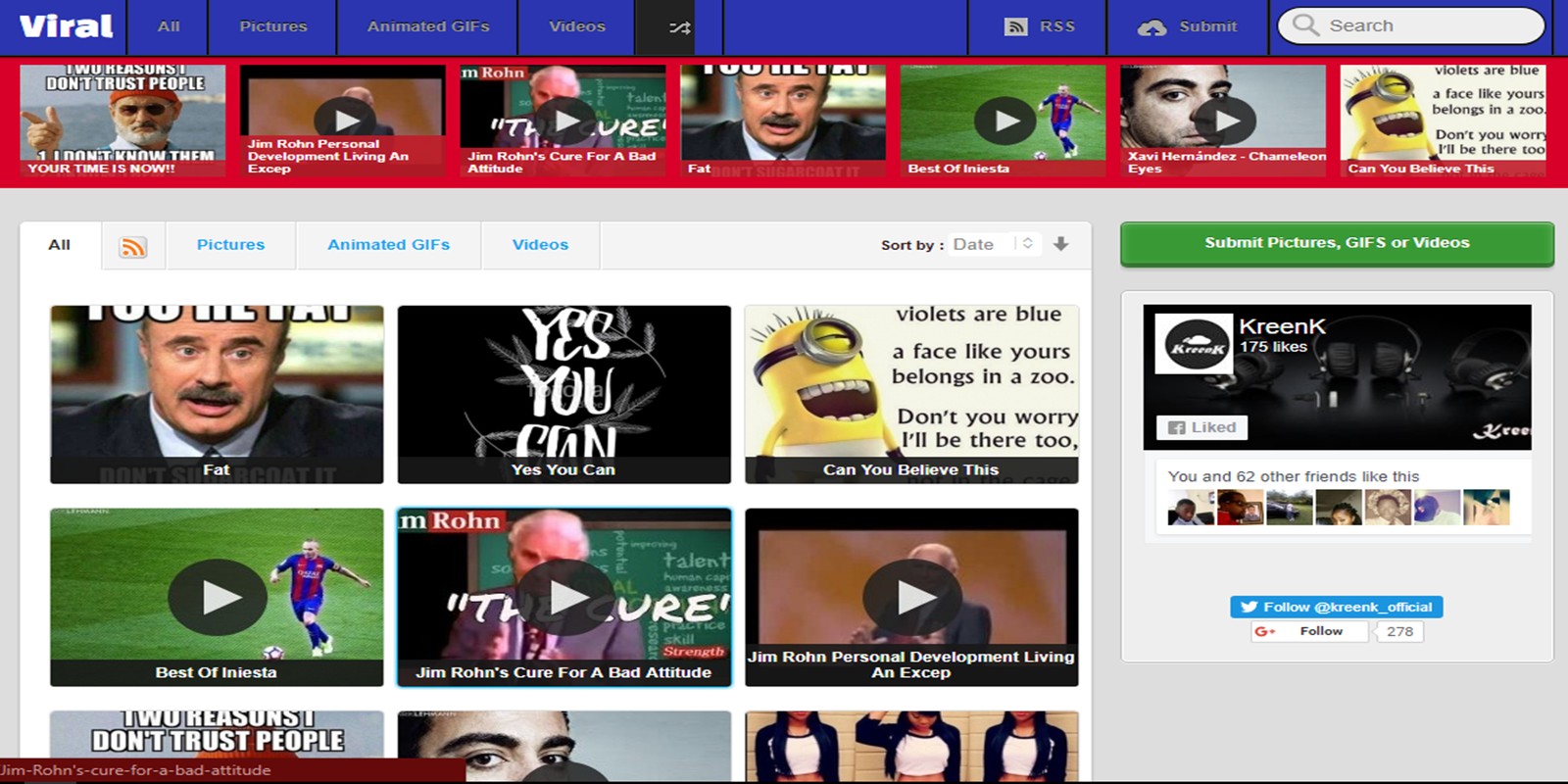
Task: Play the Xavi Hernández Chameleon Eyes video
Action: 1223,121
